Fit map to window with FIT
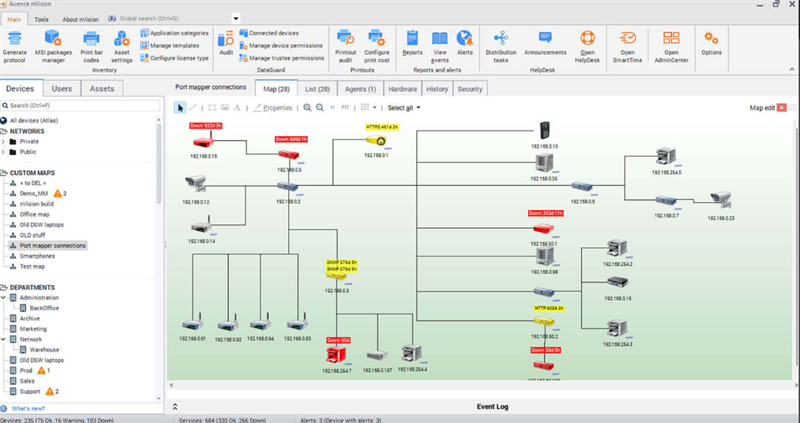This screenshot has width=800, height=423. pyautogui.click(x=345, y=108)
